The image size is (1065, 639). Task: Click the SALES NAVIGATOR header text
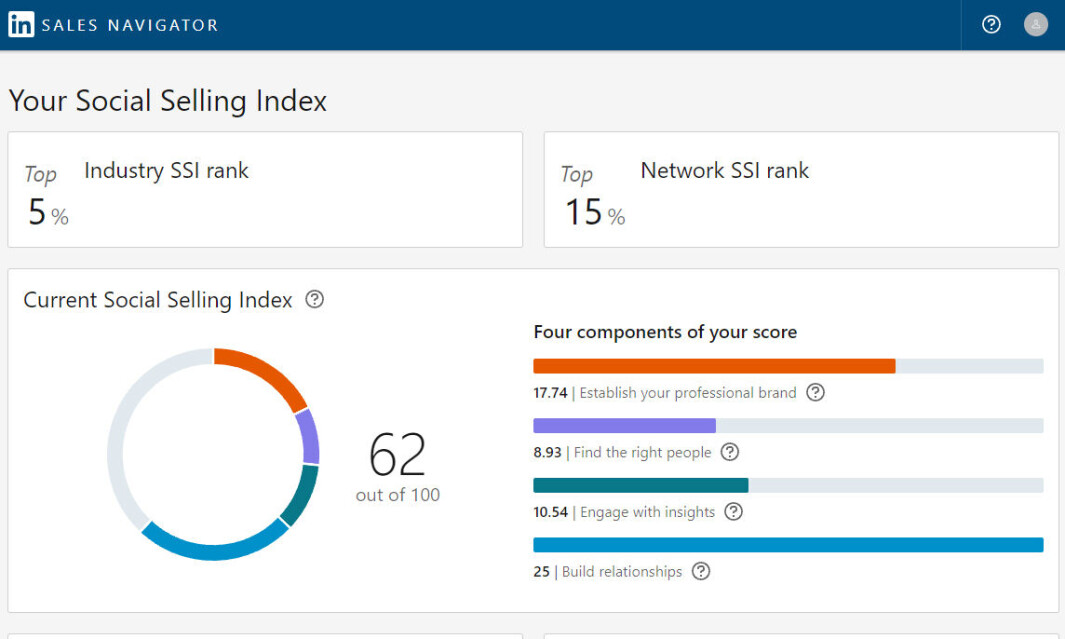click(130, 25)
